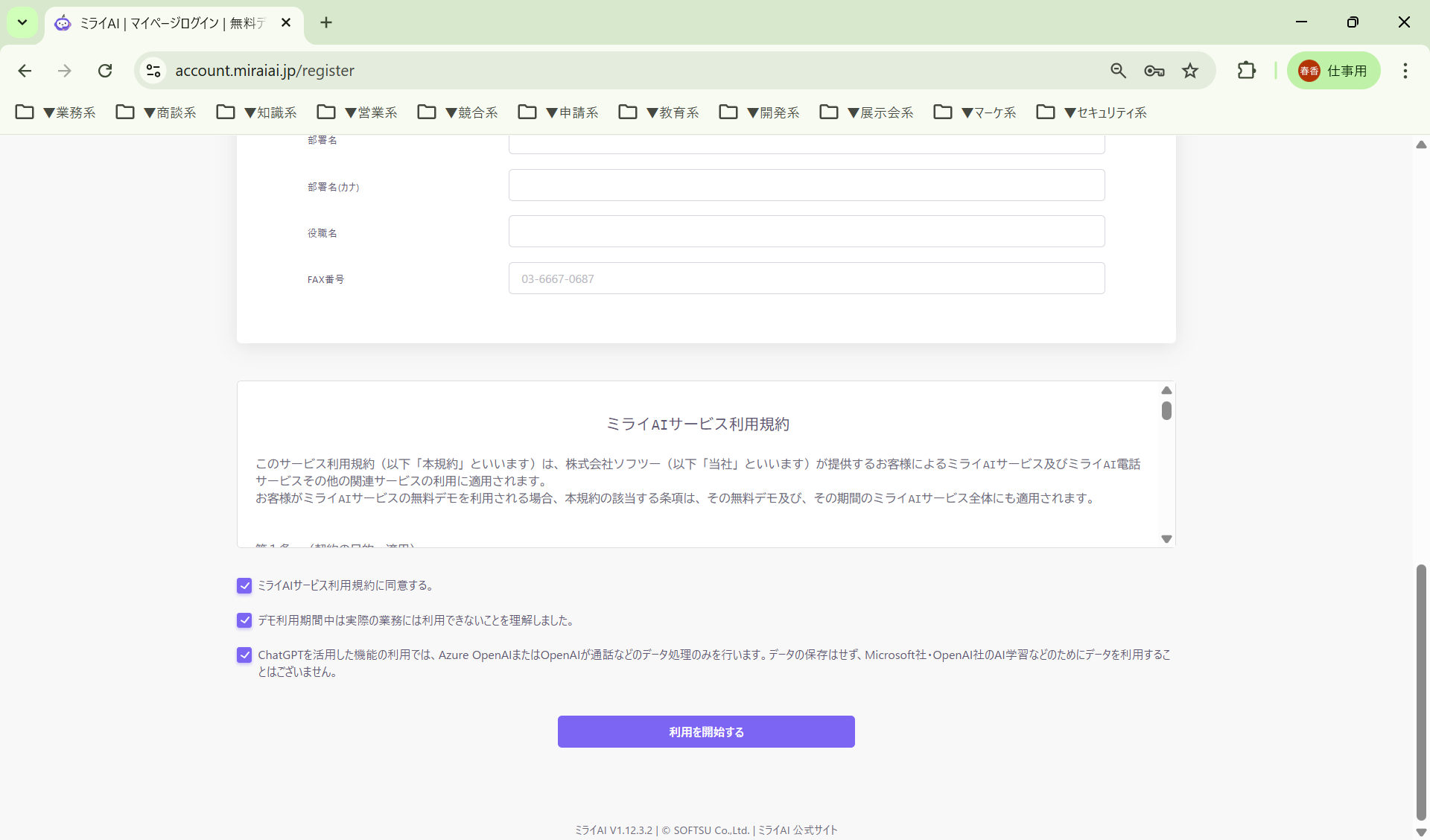Click the 部署名 input field at top

[807, 144]
